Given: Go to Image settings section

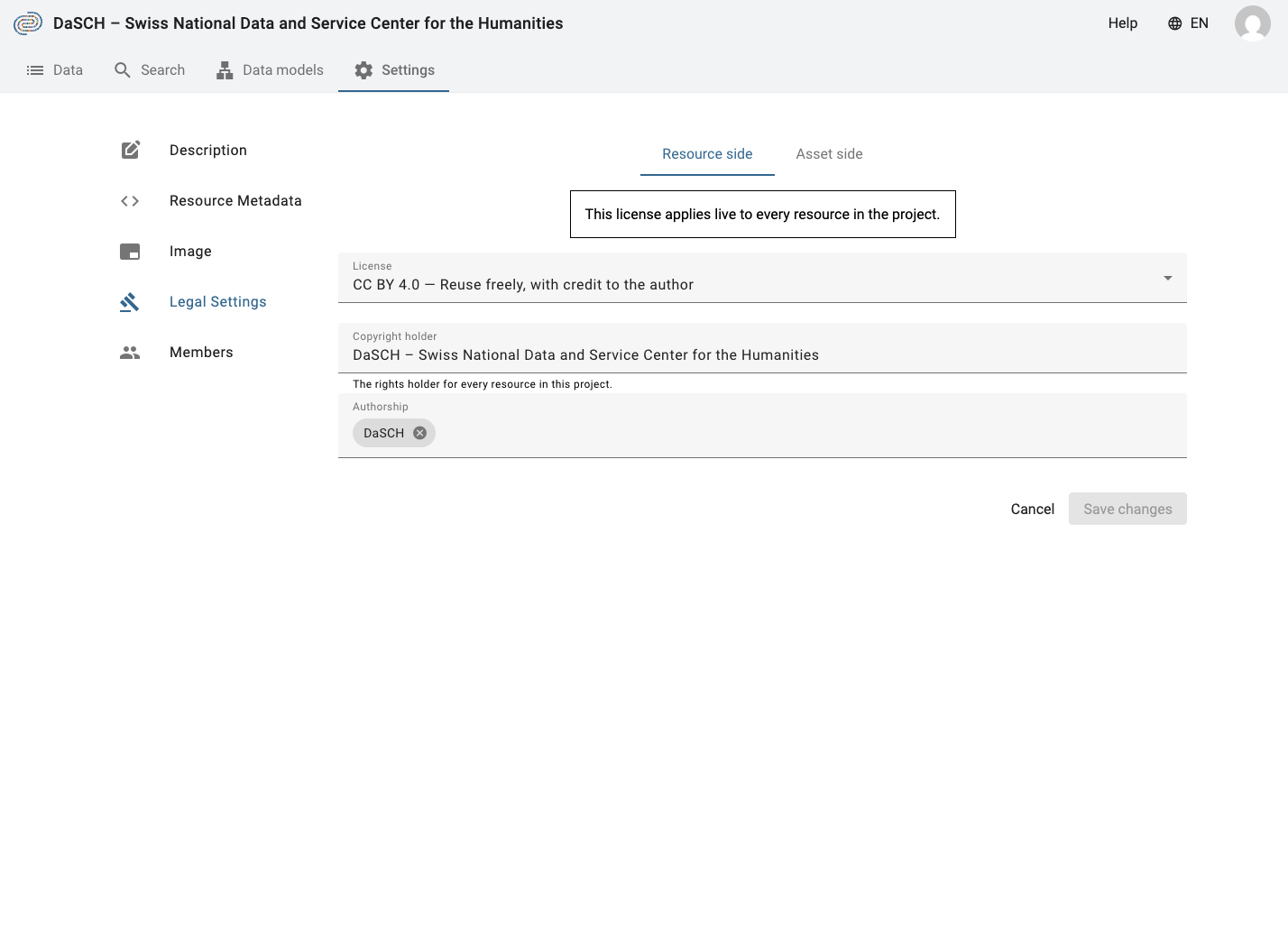Looking at the screenshot, I should pos(190,252).
